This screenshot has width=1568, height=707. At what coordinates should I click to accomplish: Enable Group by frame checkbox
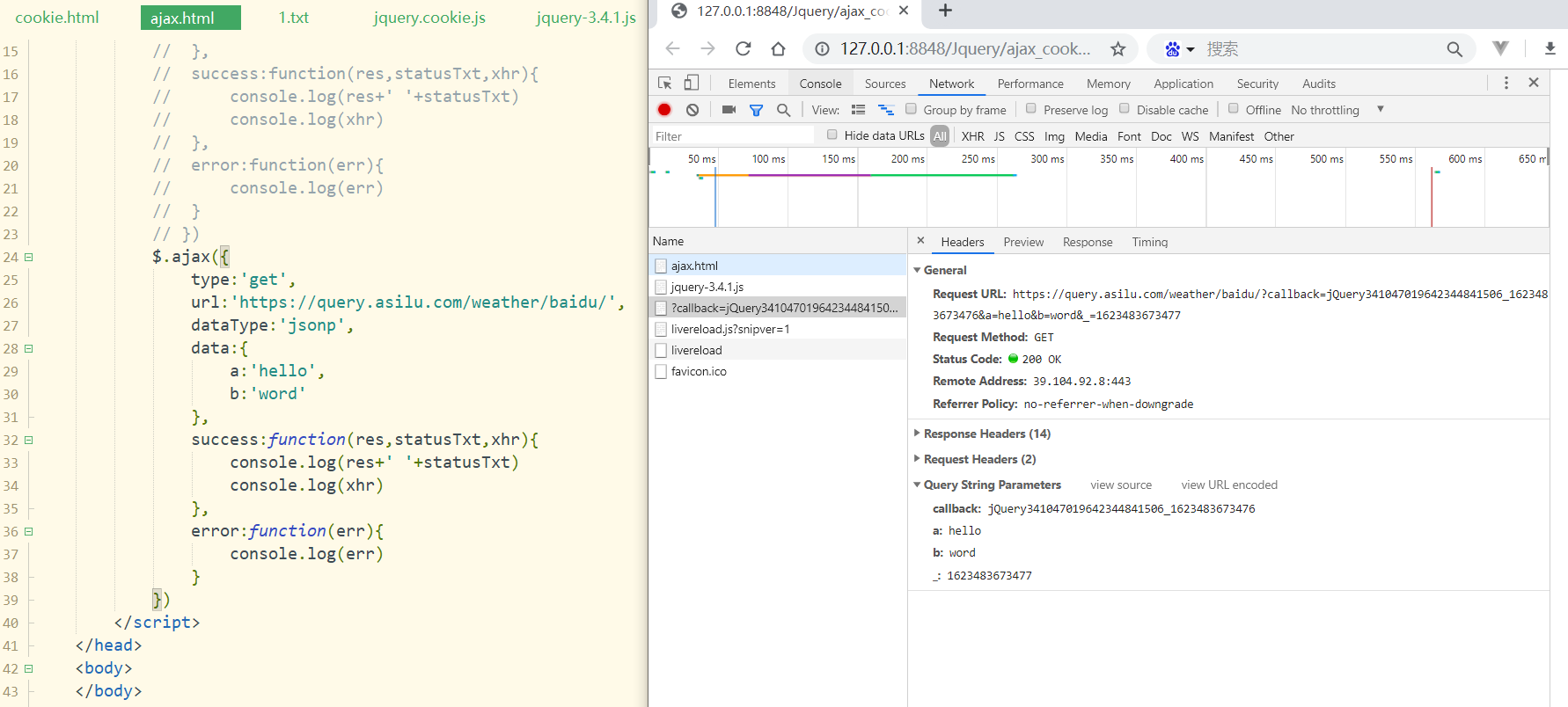[x=912, y=109]
